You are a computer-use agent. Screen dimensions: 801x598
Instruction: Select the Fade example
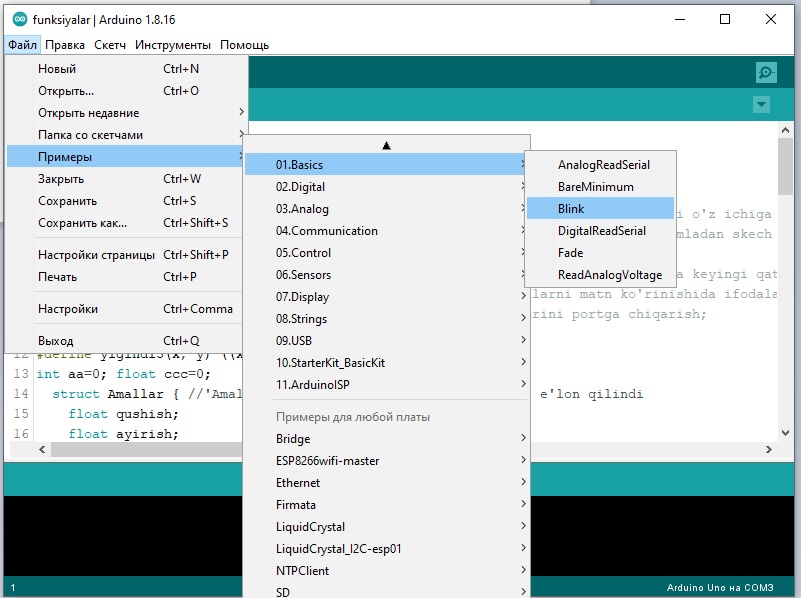pos(570,253)
